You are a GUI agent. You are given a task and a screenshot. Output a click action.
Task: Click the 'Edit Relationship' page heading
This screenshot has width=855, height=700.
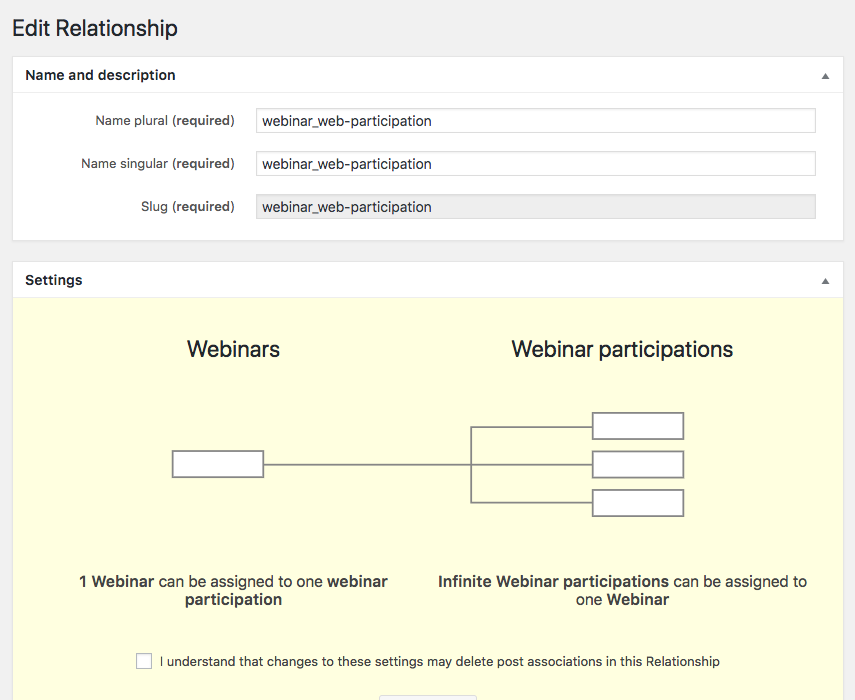coord(95,28)
